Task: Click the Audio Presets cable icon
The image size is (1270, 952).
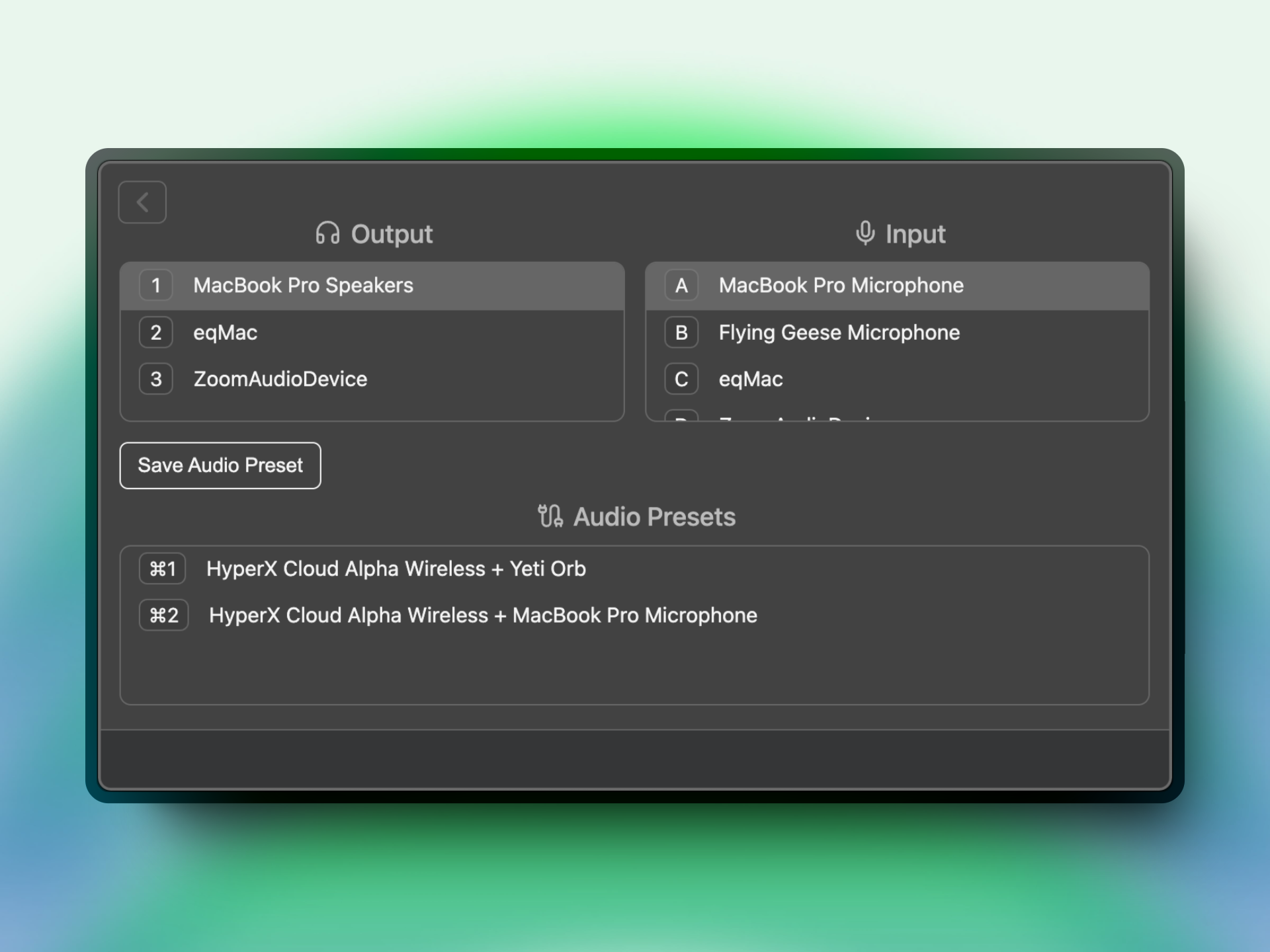Action: coord(550,516)
